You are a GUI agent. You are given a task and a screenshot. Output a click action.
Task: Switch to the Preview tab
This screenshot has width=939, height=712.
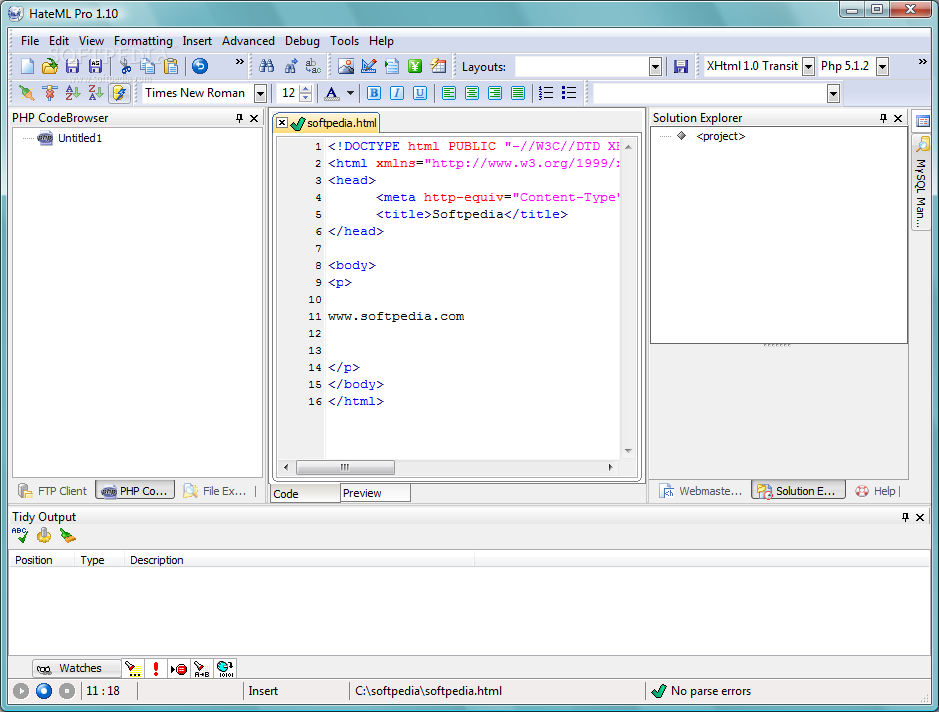[x=375, y=493]
